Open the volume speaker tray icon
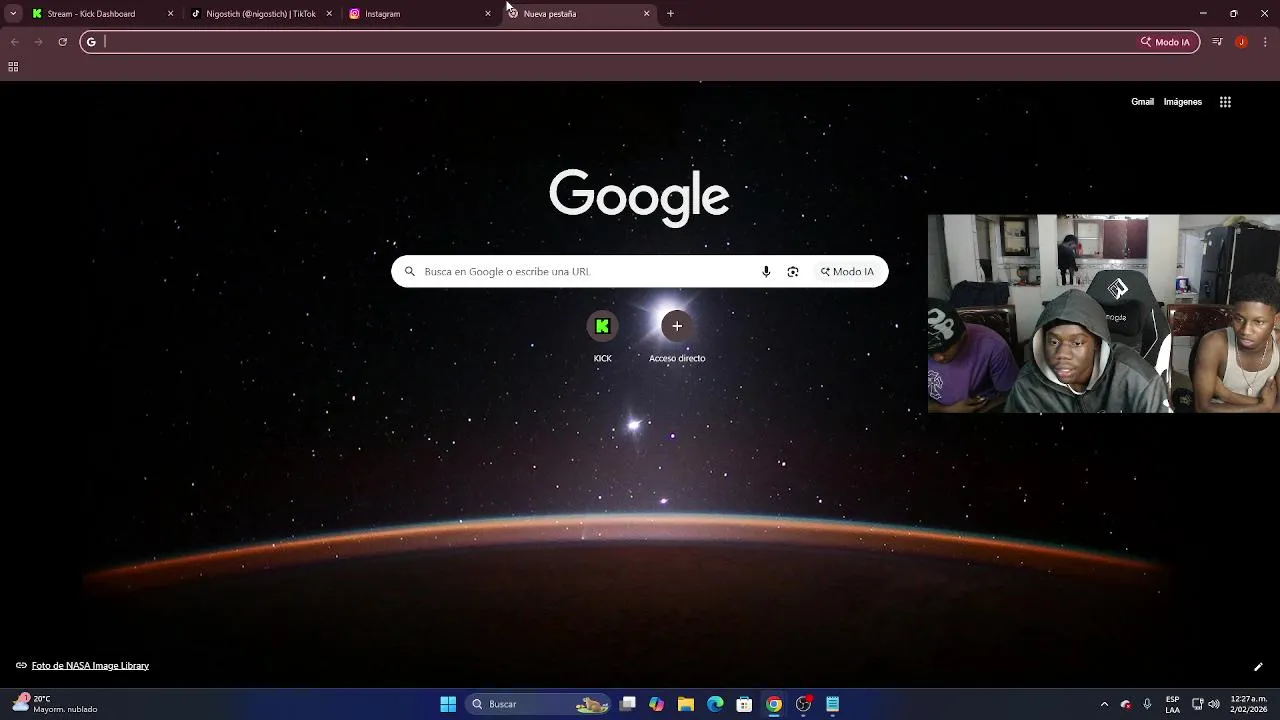Viewport: 1280px width, 720px height. click(1215, 704)
